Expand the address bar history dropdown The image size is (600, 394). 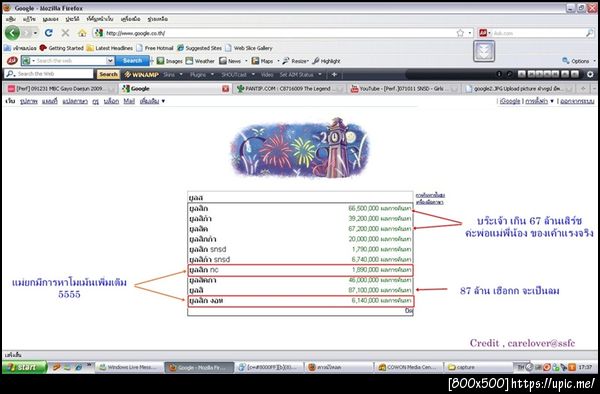[x=470, y=33]
